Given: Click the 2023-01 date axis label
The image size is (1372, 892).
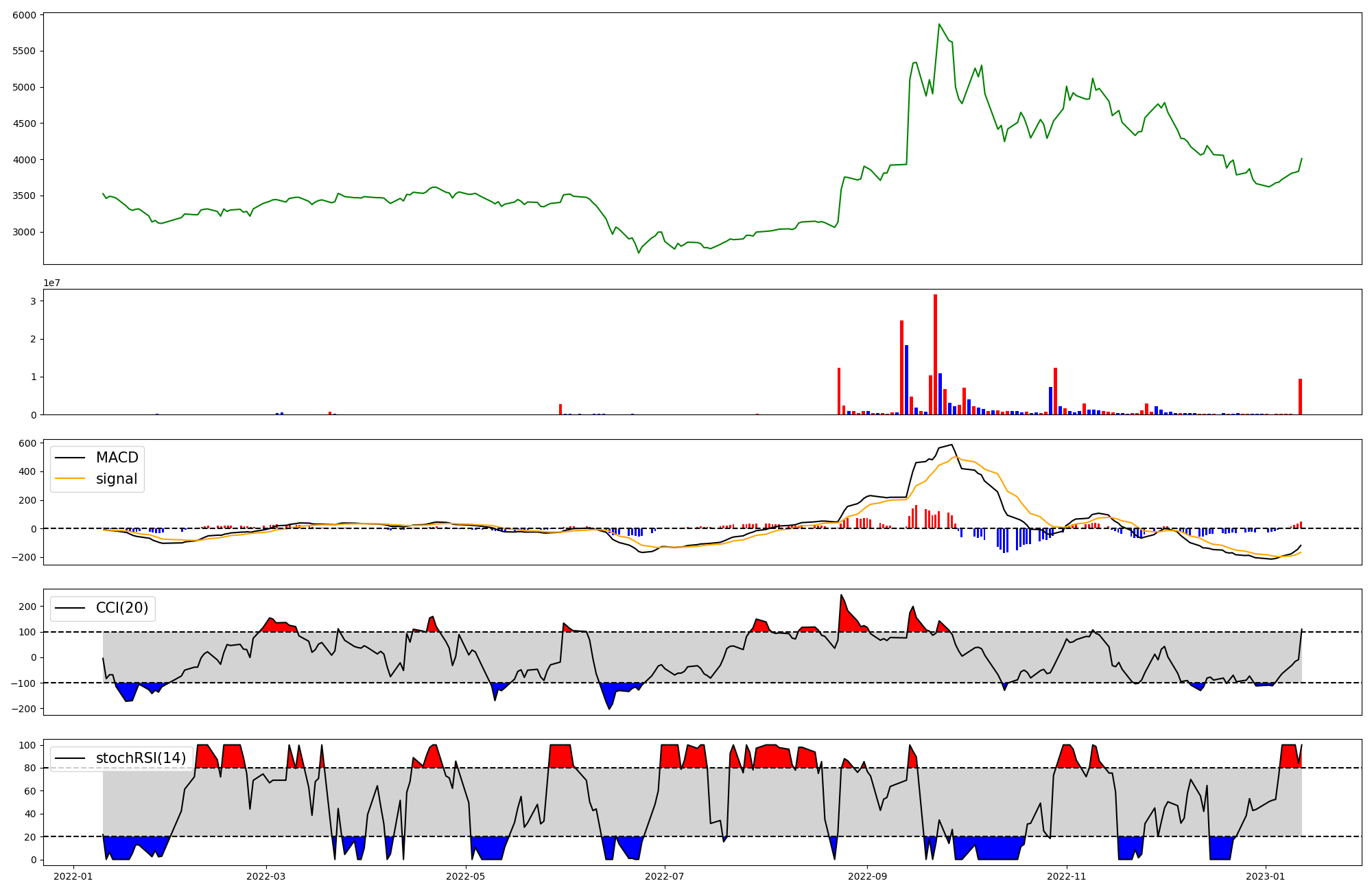Looking at the screenshot, I should [1265, 876].
